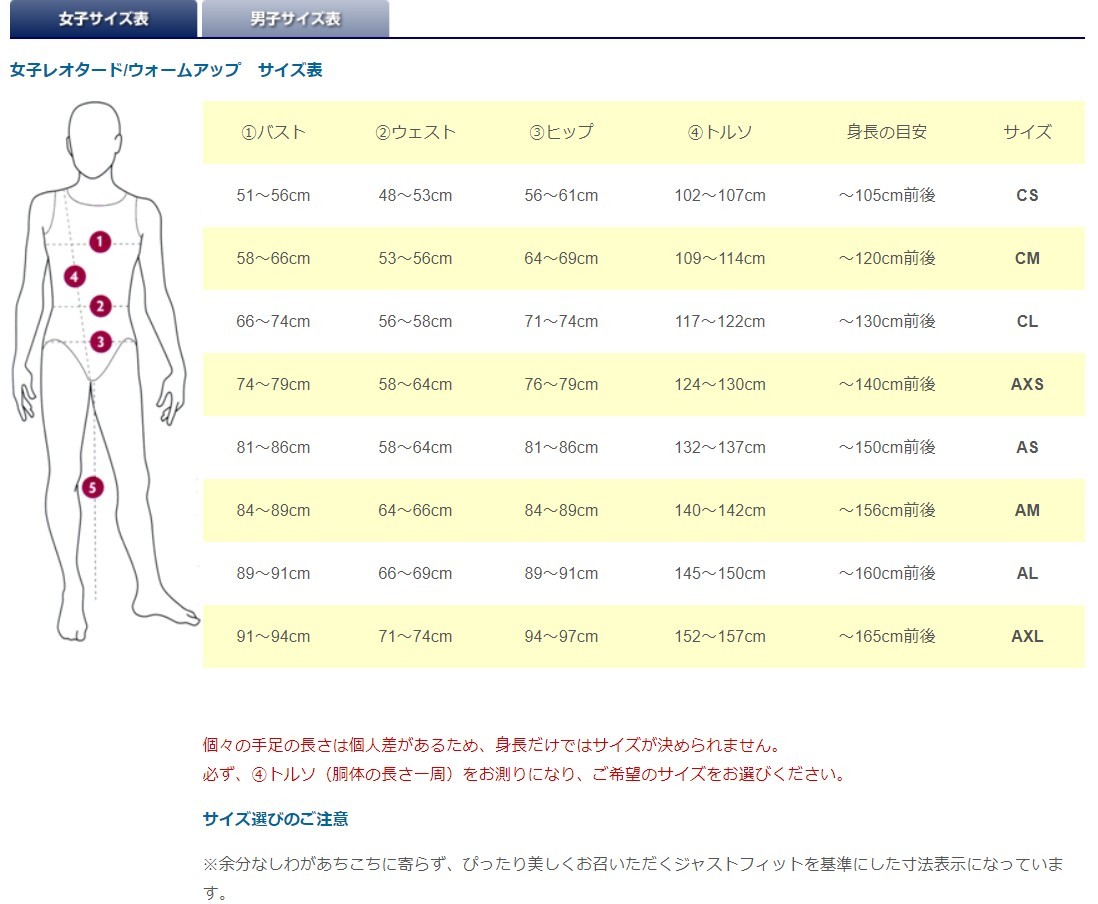Click the red note about ④トルソ measurement
Screen dimensions: 1098x904
524,774
